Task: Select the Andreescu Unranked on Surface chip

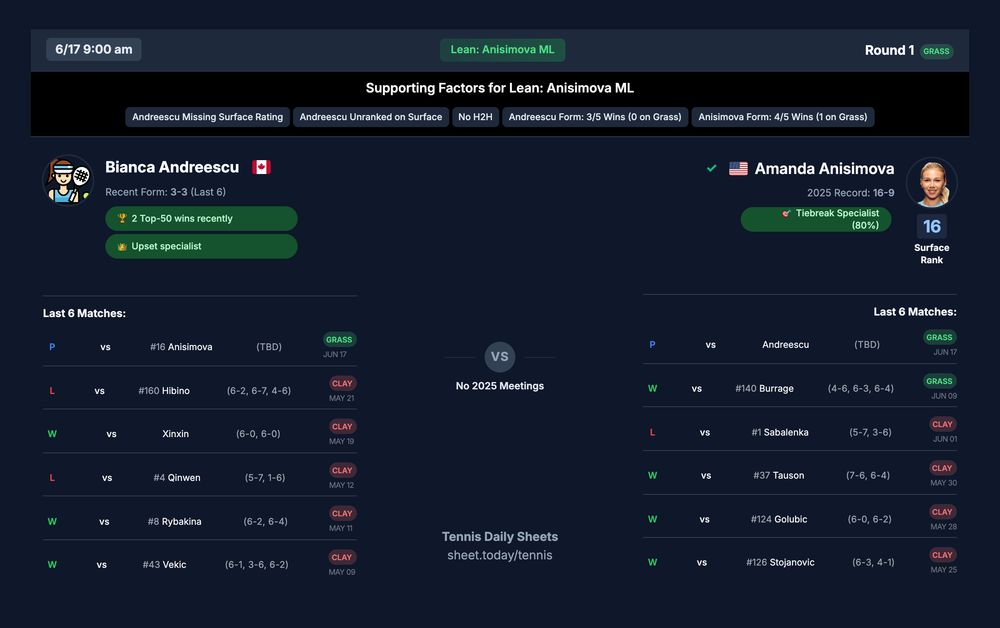Action: pyautogui.click(x=371, y=117)
